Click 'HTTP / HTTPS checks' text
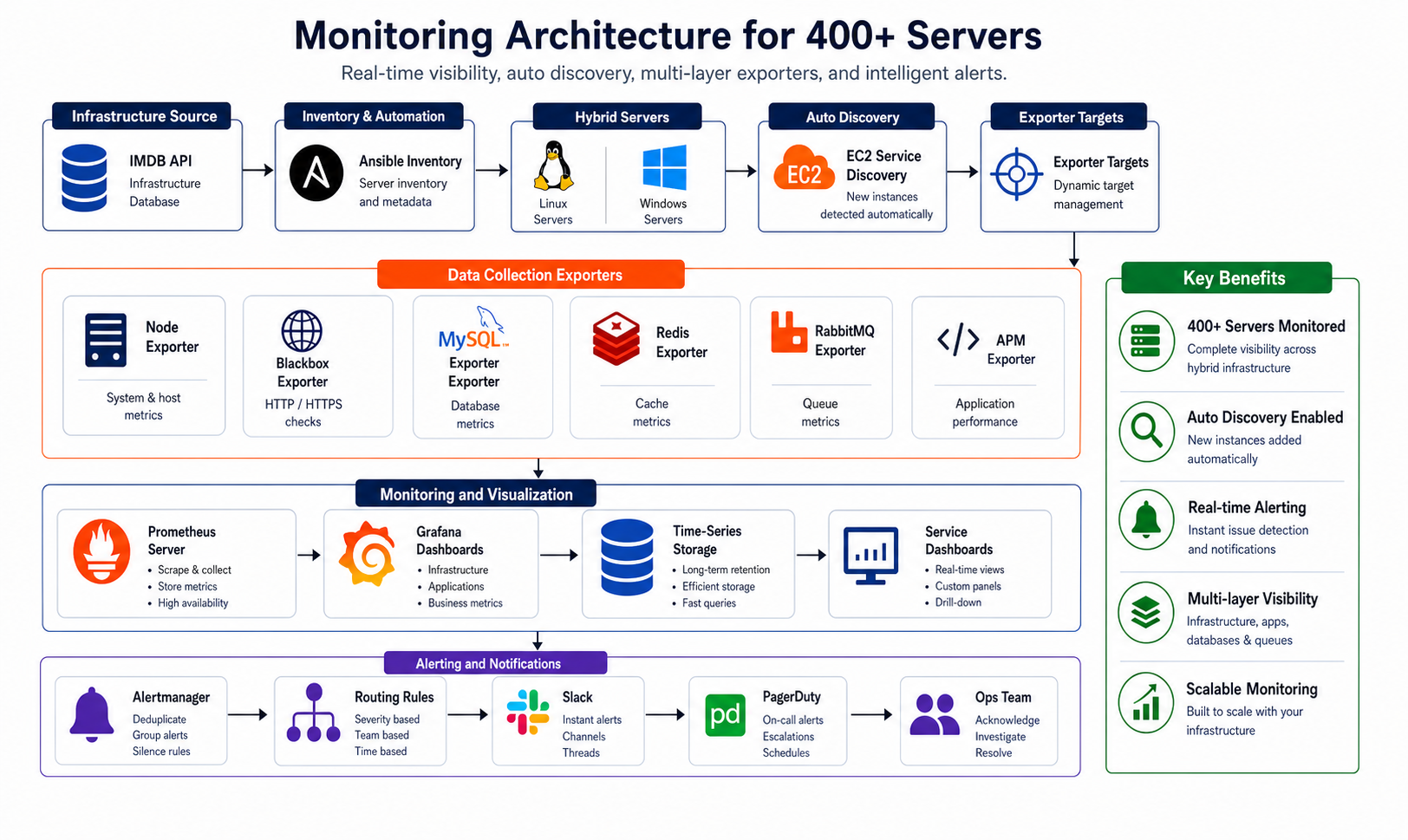This screenshot has width=1408, height=840. coord(303,413)
